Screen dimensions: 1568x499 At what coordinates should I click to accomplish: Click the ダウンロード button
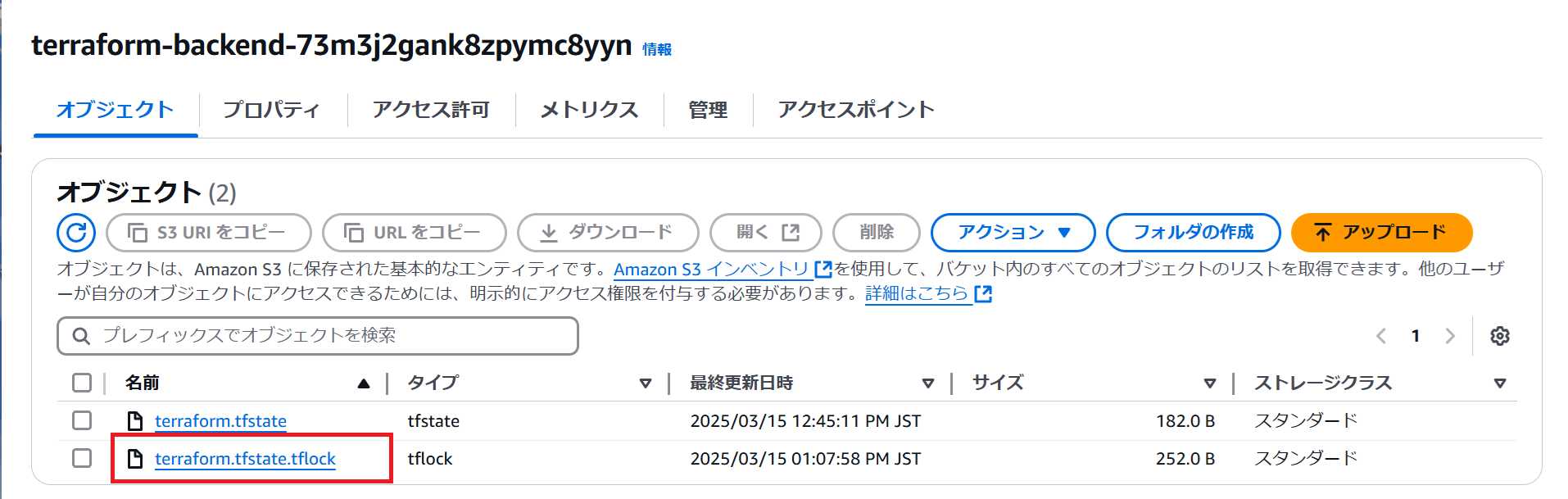[x=608, y=233]
